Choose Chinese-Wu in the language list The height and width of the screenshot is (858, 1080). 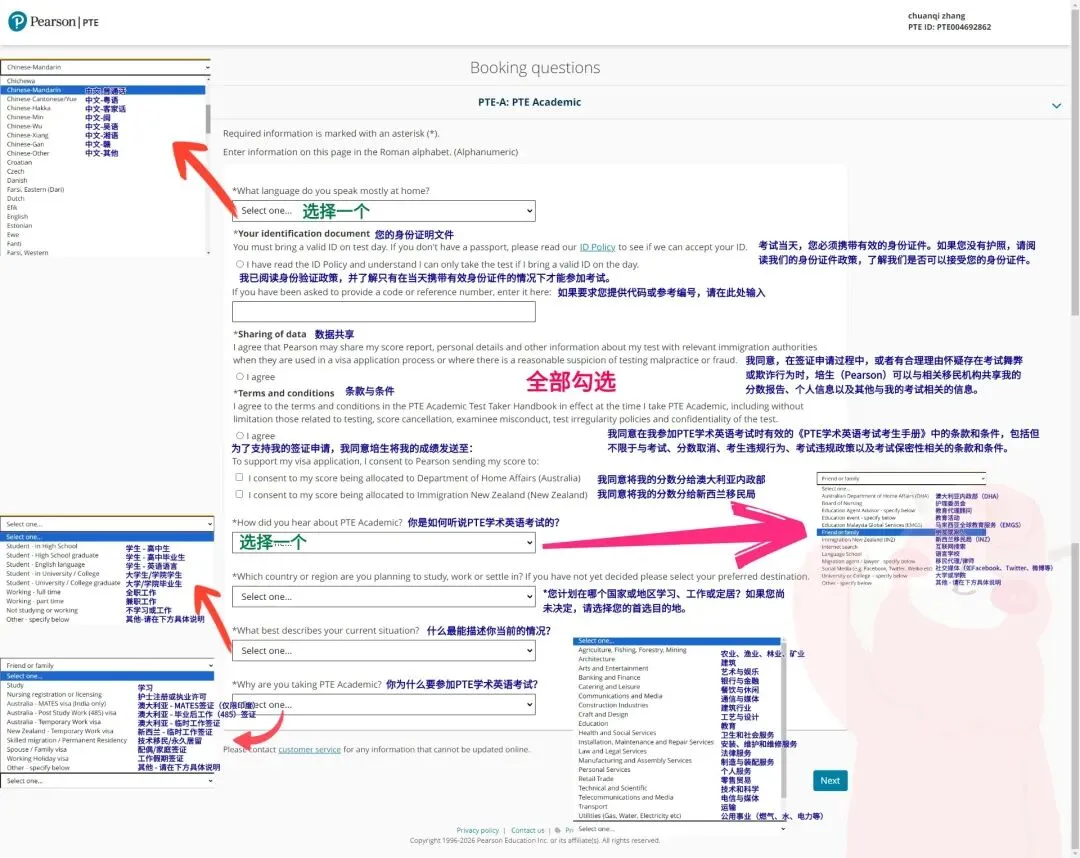coord(25,126)
